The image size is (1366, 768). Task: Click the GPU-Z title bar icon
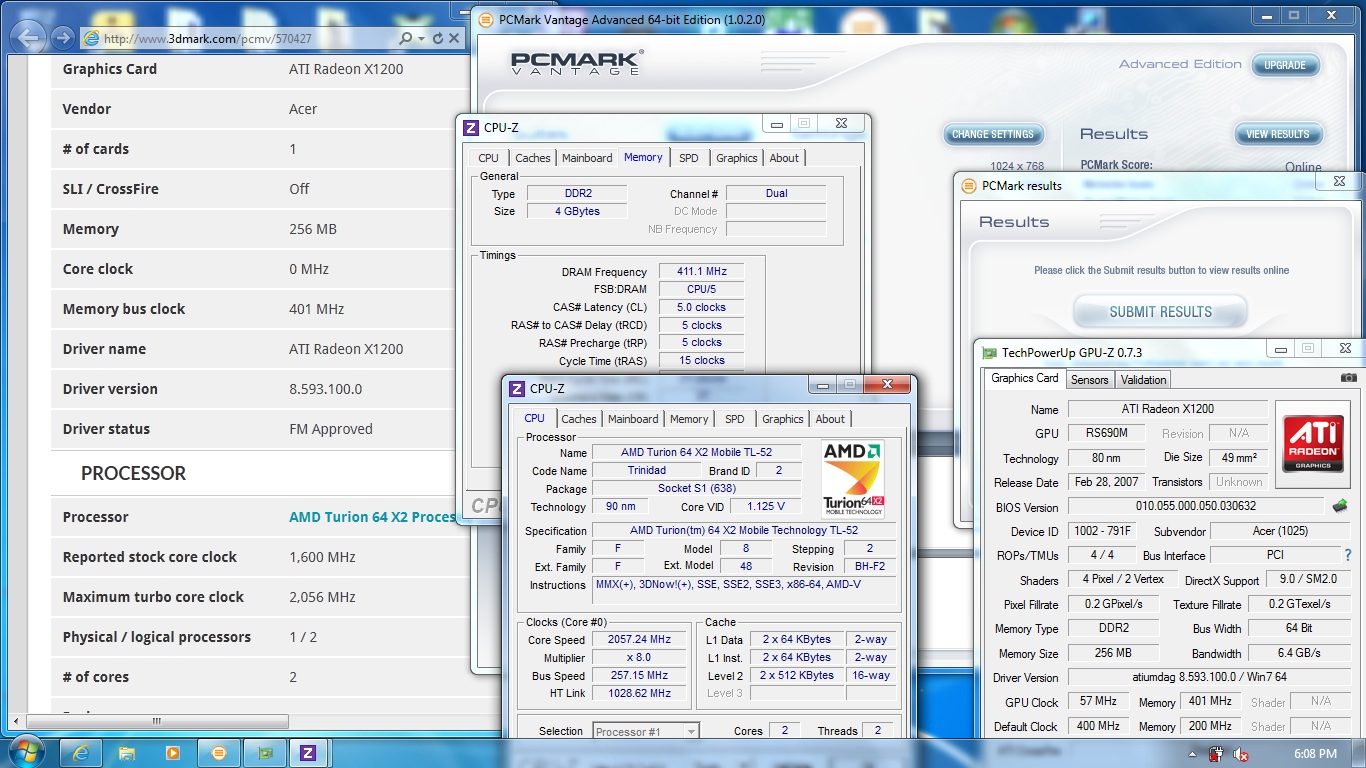click(x=990, y=352)
